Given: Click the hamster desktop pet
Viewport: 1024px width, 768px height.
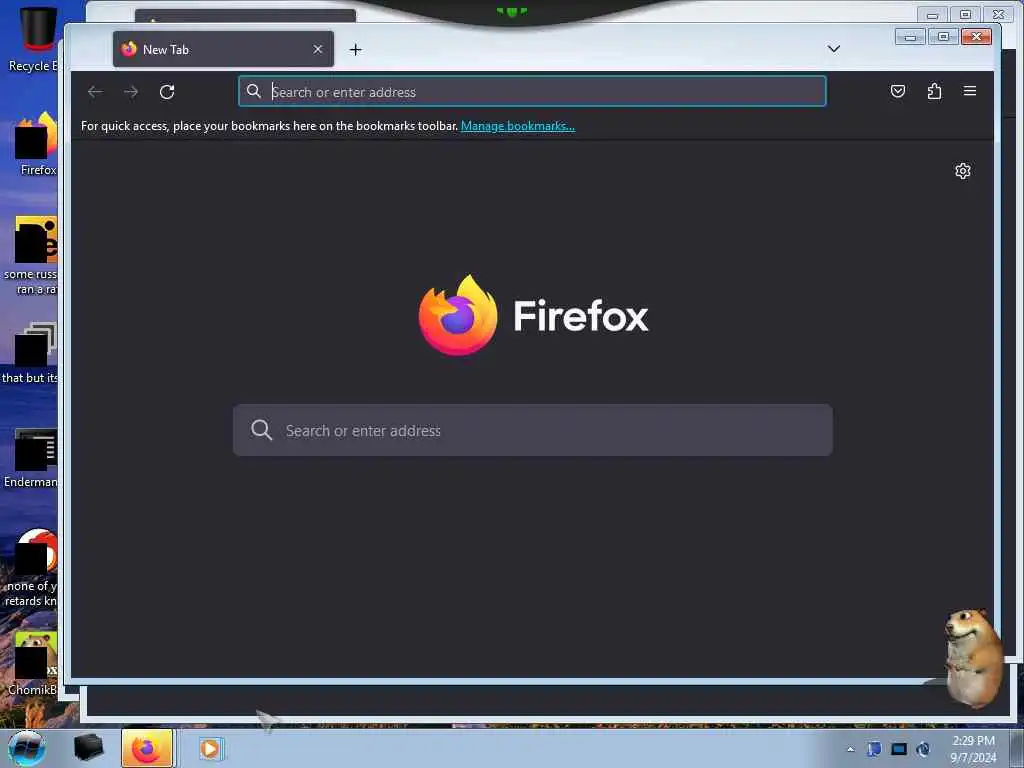Looking at the screenshot, I should click(972, 656).
